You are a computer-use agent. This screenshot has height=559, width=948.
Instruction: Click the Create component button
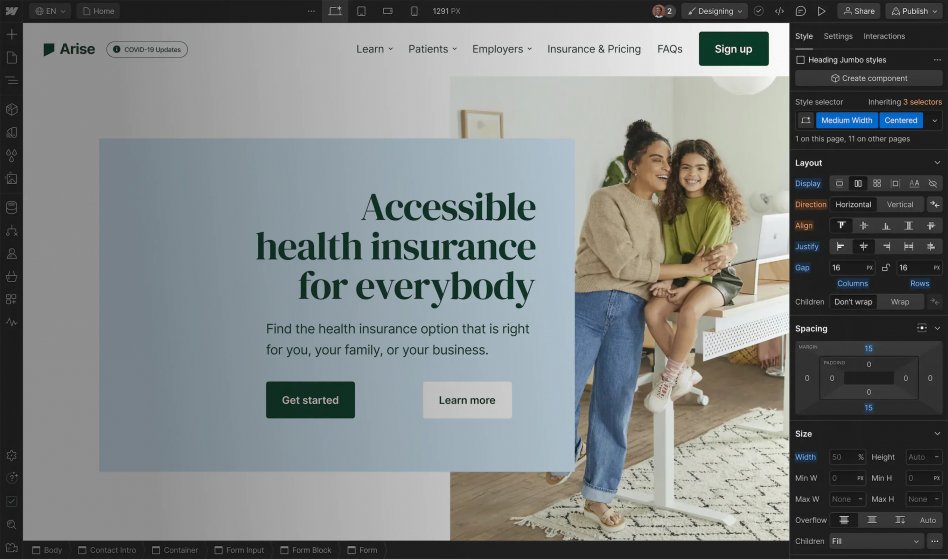pyautogui.click(x=868, y=78)
